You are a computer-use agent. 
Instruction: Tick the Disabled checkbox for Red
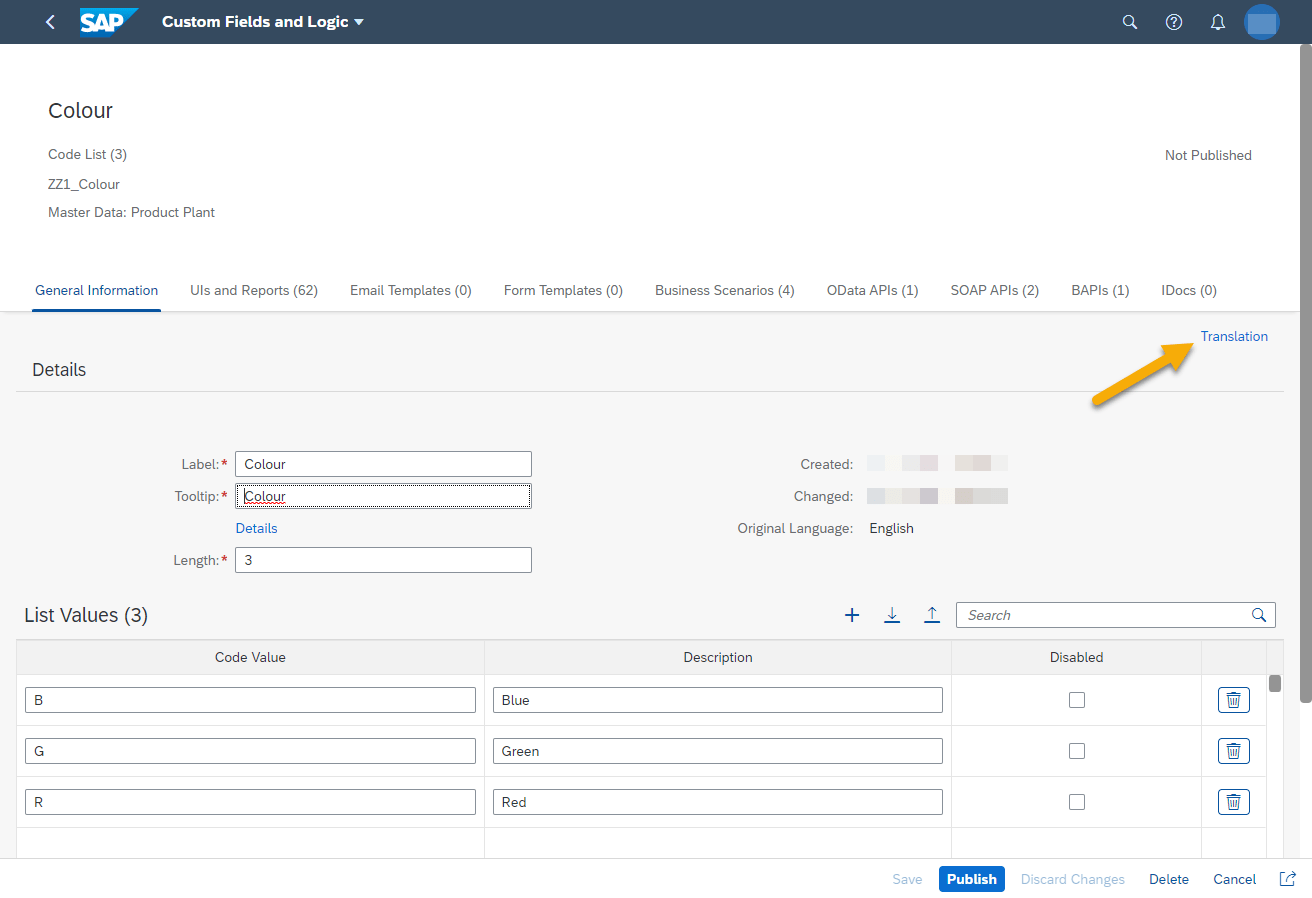click(1077, 802)
